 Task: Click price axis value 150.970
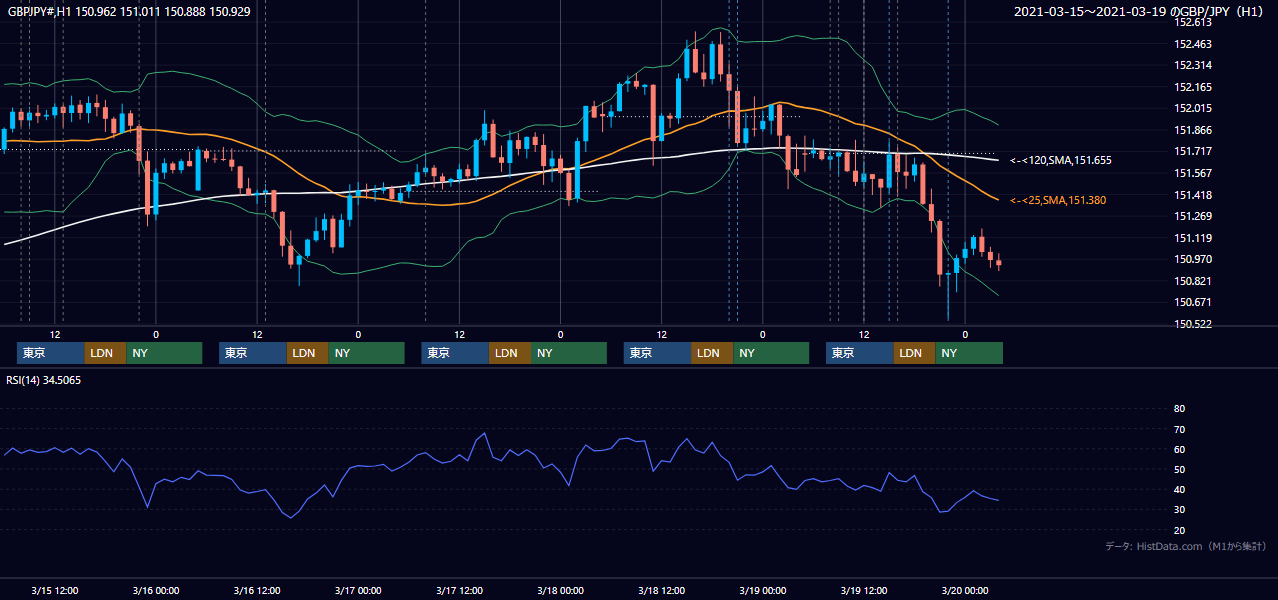pos(1193,259)
